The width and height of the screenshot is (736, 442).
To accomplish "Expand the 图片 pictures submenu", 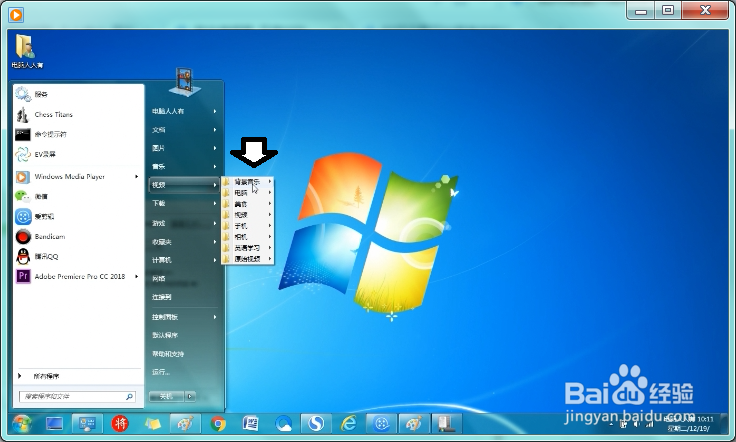I will 184,148.
